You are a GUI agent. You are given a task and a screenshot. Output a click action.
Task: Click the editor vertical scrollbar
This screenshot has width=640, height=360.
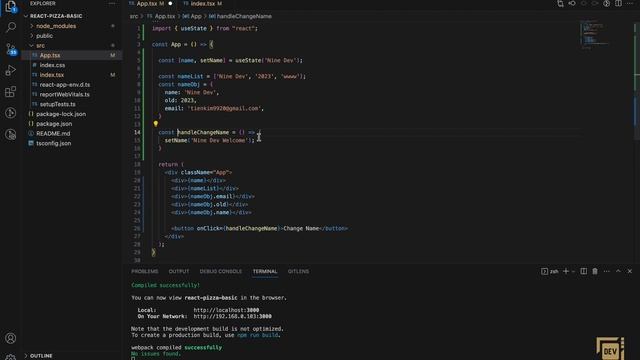coord(637,82)
